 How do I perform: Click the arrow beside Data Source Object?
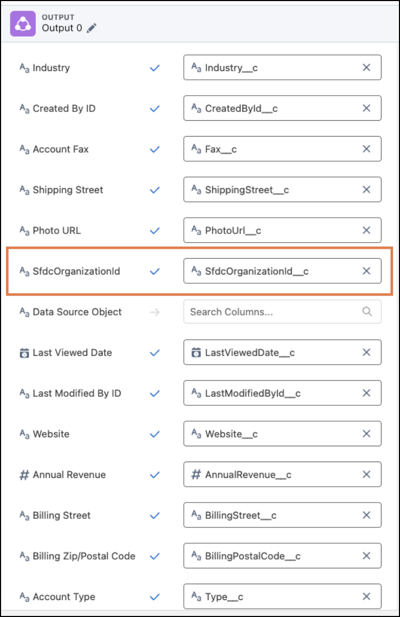tap(155, 312)
